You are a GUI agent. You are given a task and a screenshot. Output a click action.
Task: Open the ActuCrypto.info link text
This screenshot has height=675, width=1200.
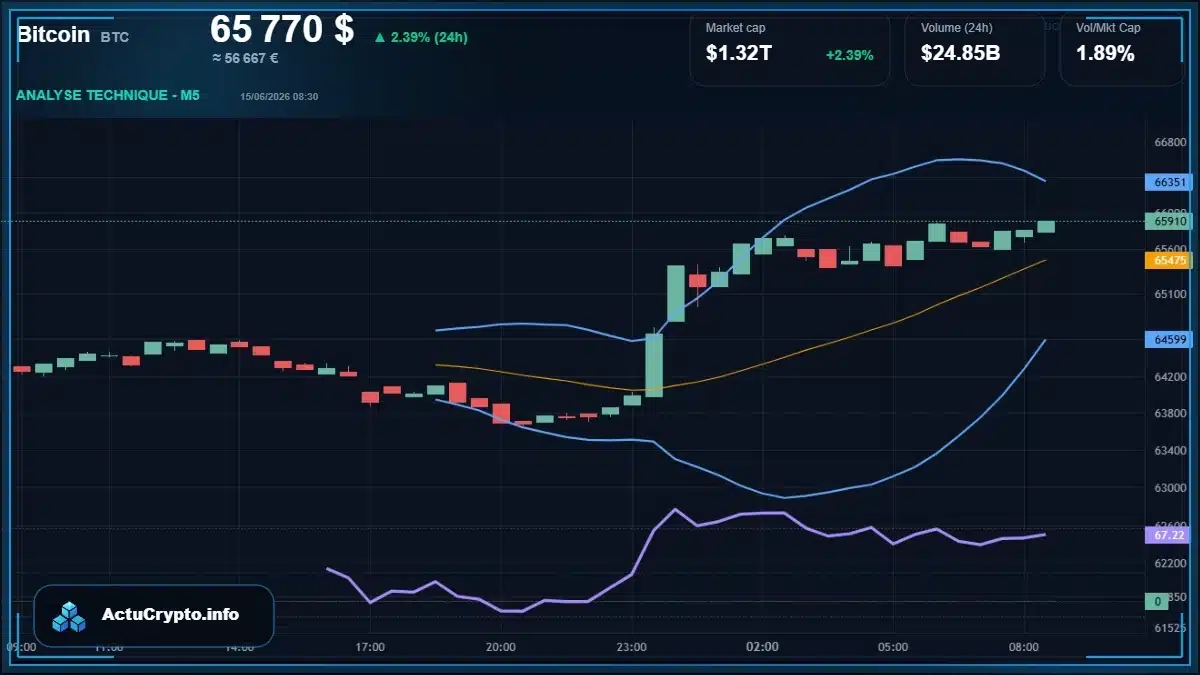tap(171, 615)
